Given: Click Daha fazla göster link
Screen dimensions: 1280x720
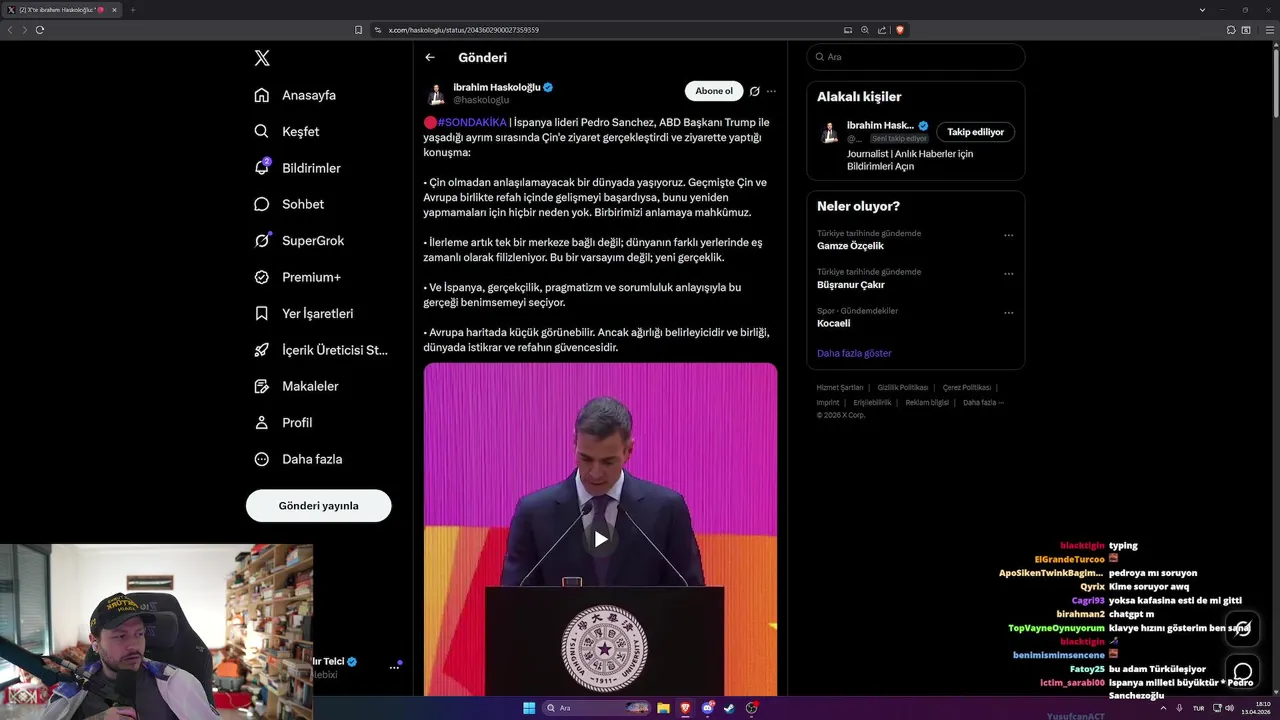Looking at the screenshot, I should pyautogui.click(x=854, y=353).
